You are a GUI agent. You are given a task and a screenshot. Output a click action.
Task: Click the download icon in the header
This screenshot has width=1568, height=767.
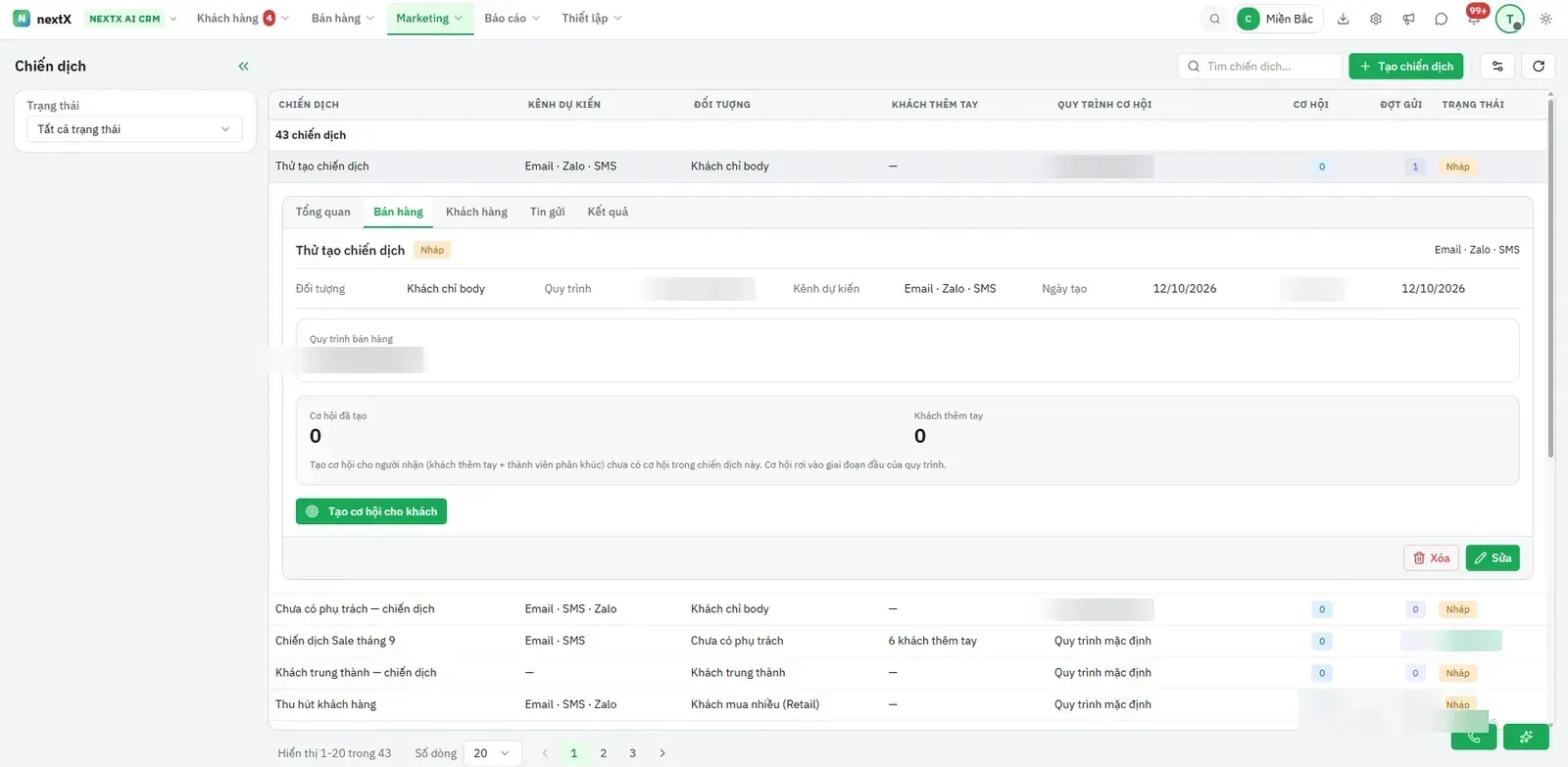point(1344,19)
